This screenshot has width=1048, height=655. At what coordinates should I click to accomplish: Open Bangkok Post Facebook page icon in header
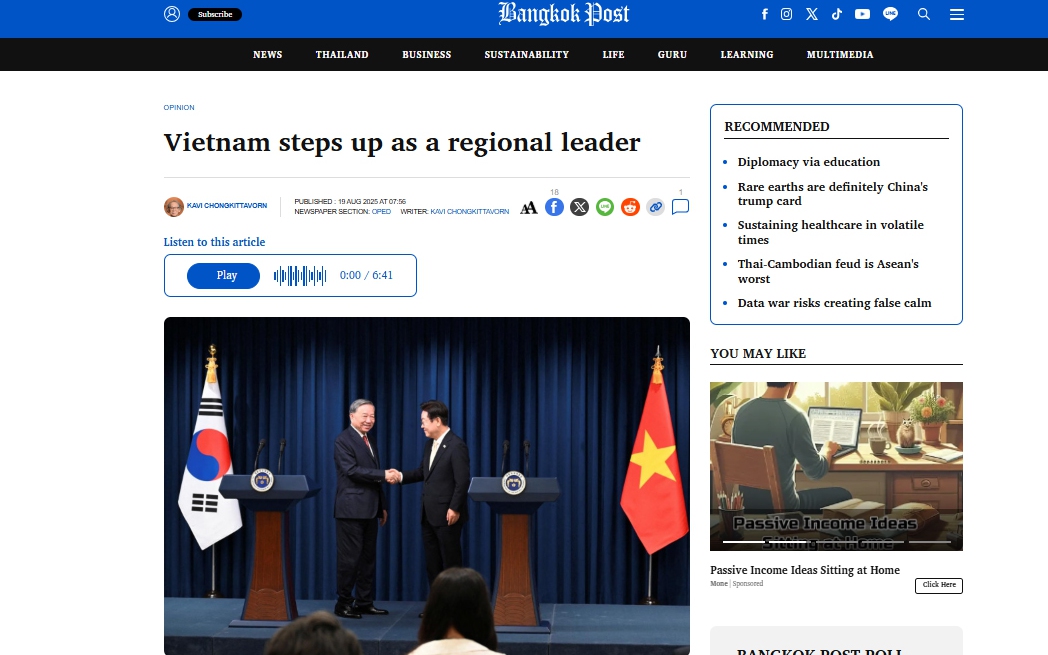point(765,14)
